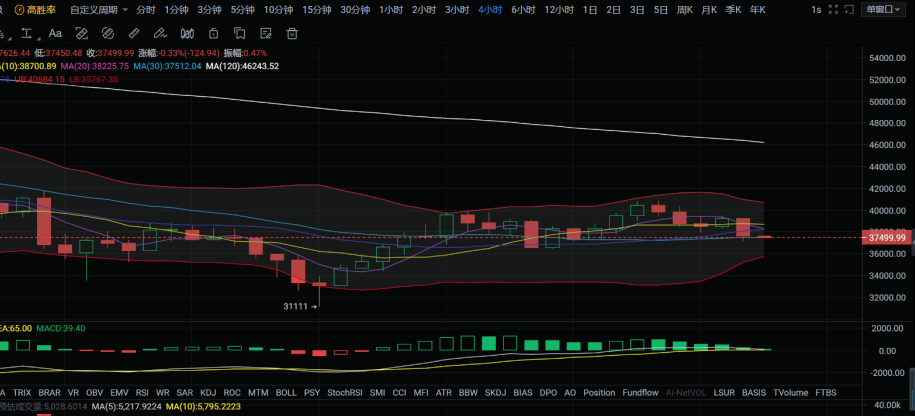Viewport: 915px width, 416px height.
Task: Show the PSY indicator
Action: pos(312,393)
